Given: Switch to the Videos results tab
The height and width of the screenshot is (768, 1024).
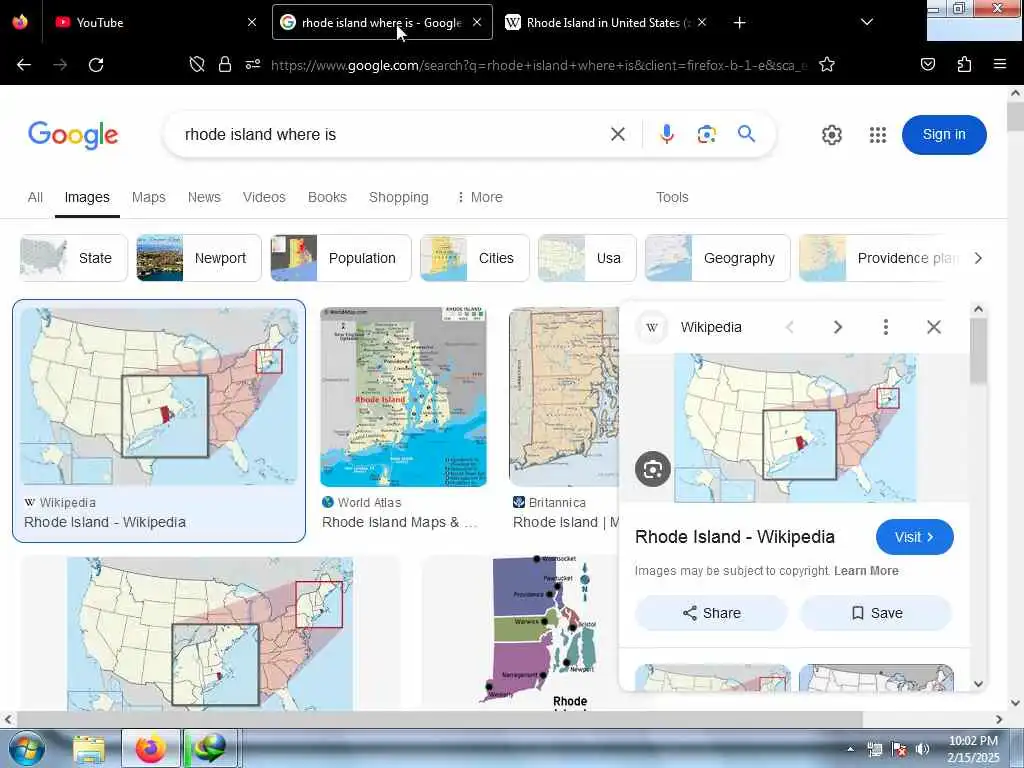Looking at the screenshot, I should tap(264, 197).
